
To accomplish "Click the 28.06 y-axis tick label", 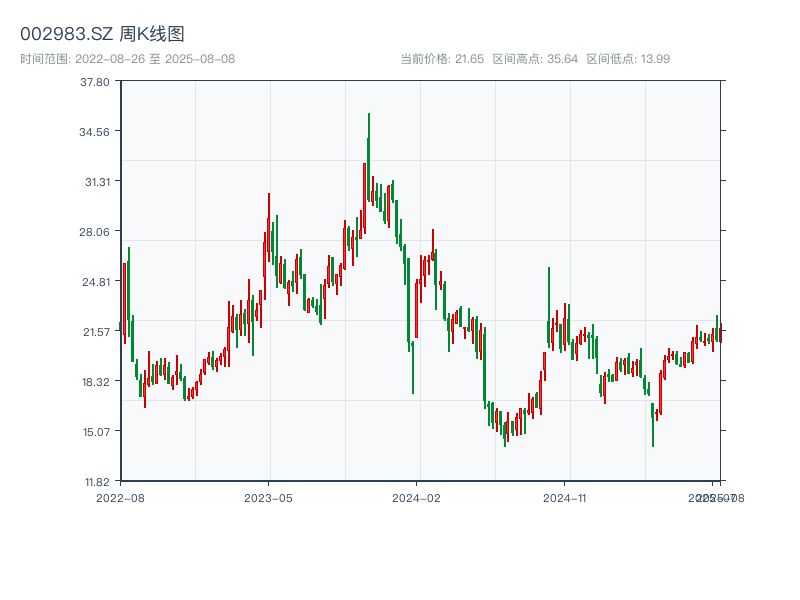I will [x=95, y=232].
